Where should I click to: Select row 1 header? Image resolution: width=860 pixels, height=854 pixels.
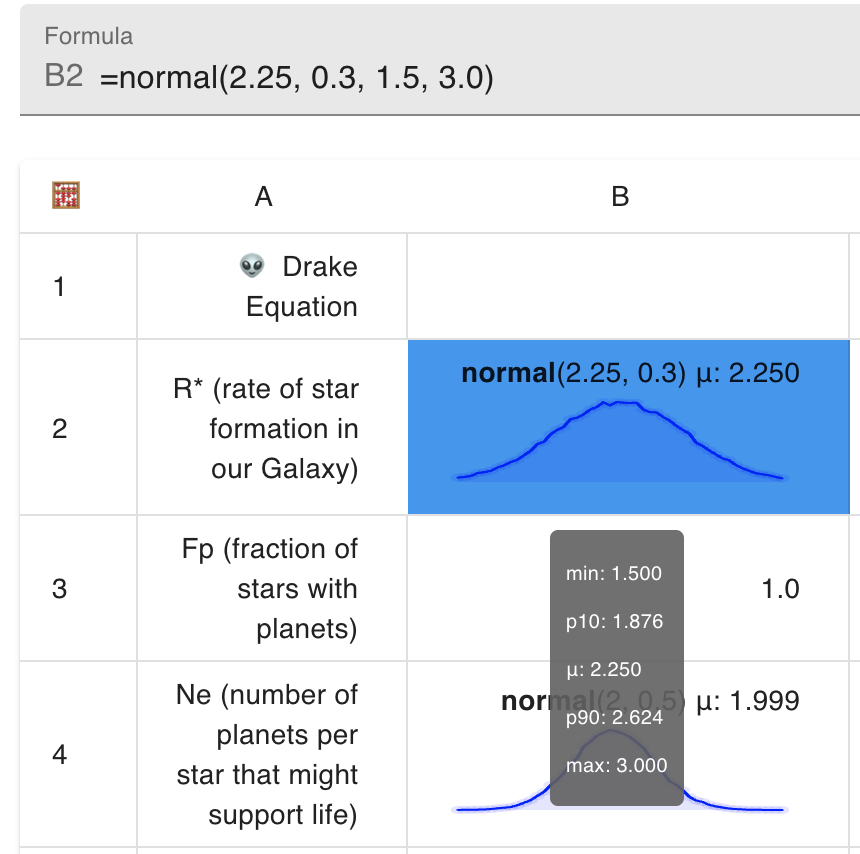58,285
